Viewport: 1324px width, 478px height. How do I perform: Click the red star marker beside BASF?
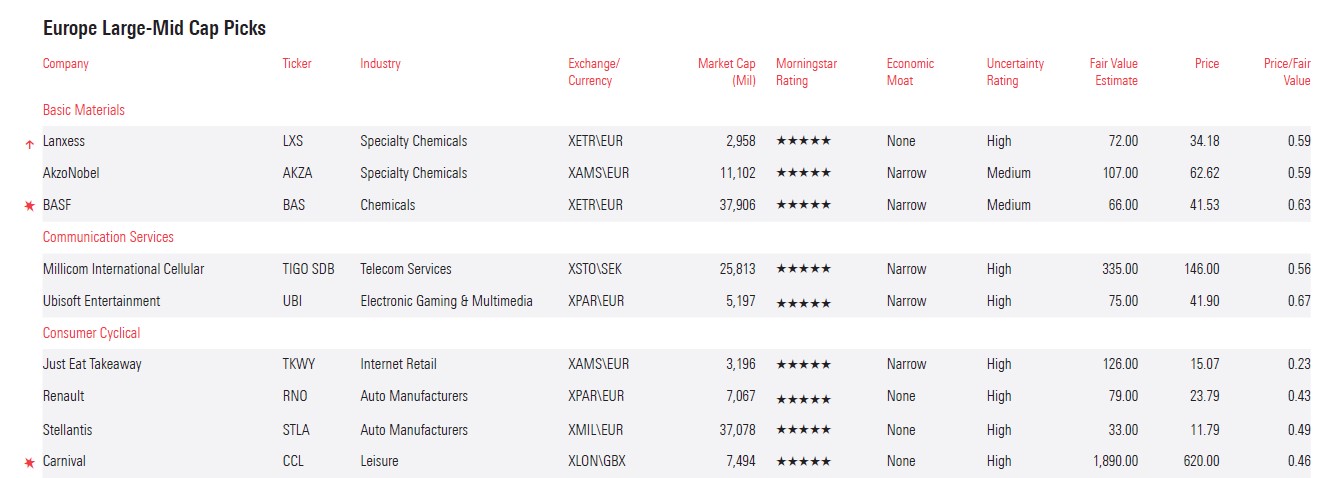(x=29, y=206)
